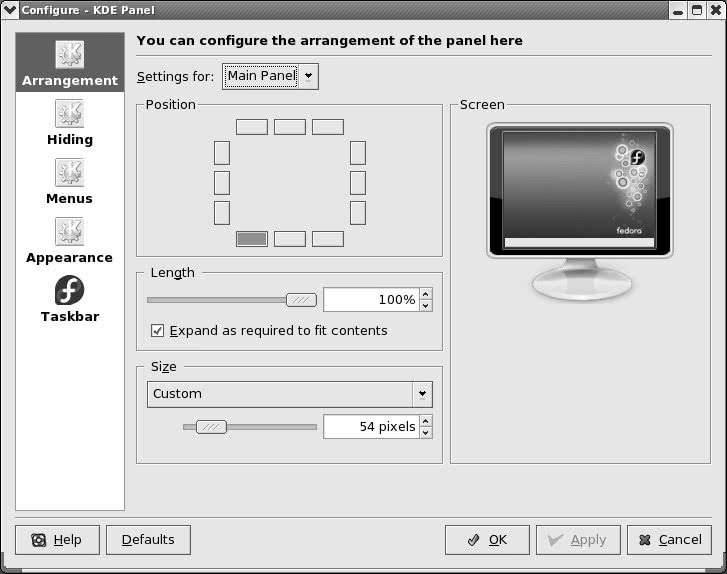This screenshot has height=574, width=727.
Task: Increase the Length percentage with up arrow
Action: point(426,294)
